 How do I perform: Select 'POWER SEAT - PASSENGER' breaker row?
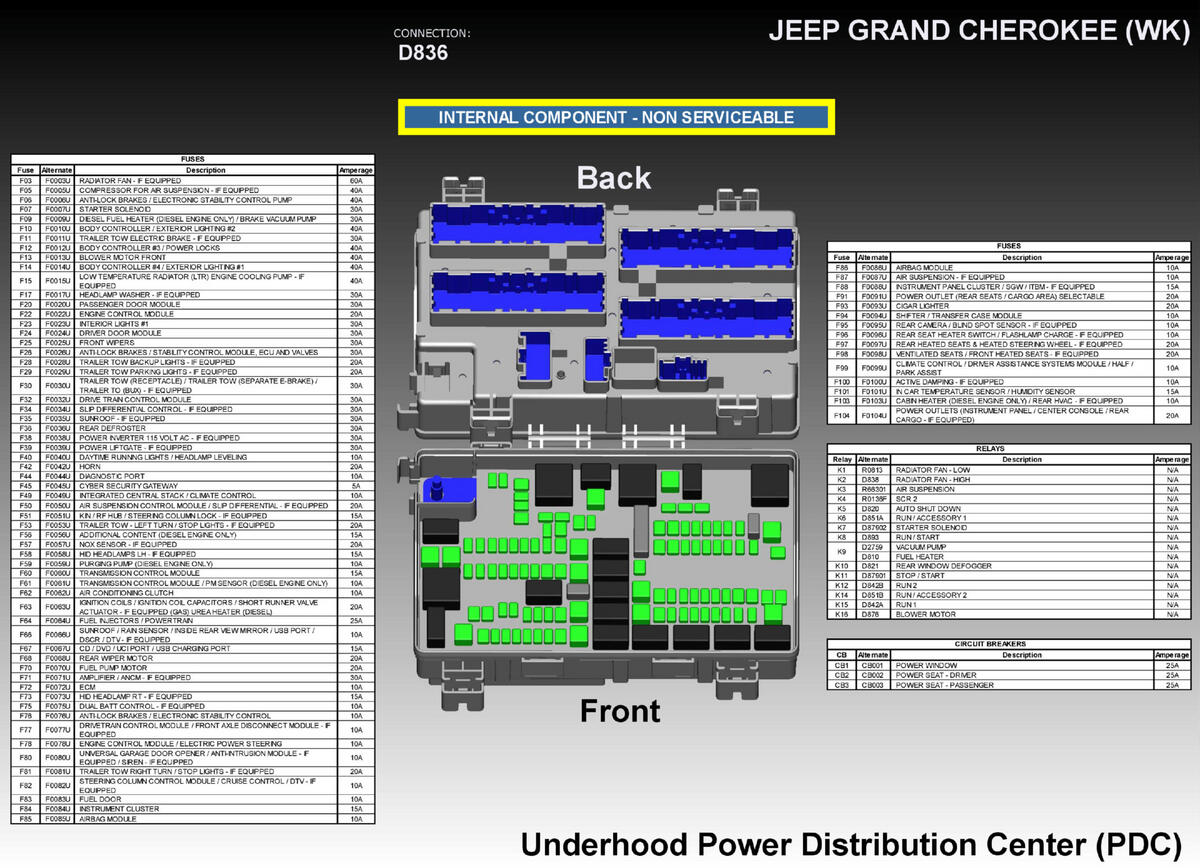coord(1009,685)
